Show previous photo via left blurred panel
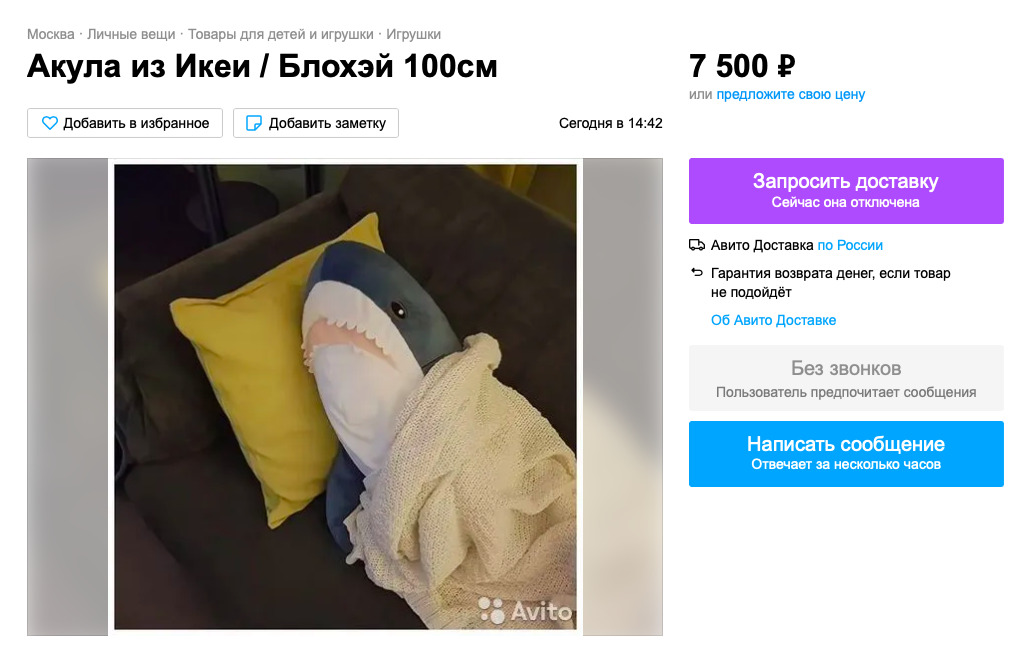 (x=67, y=396)
